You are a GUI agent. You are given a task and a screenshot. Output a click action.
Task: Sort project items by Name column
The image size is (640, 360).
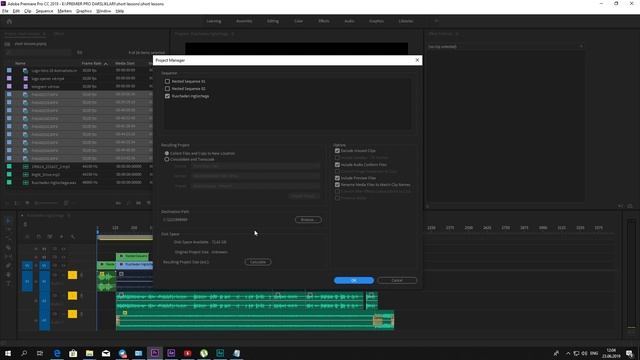[20, 63]
